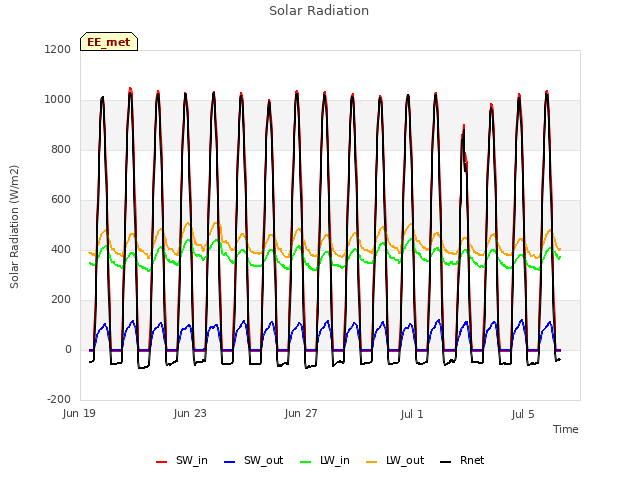Click the Jun 19 x-axis tick label
Image resolution: width=640 pixels, height=480 pixels.
79,414
